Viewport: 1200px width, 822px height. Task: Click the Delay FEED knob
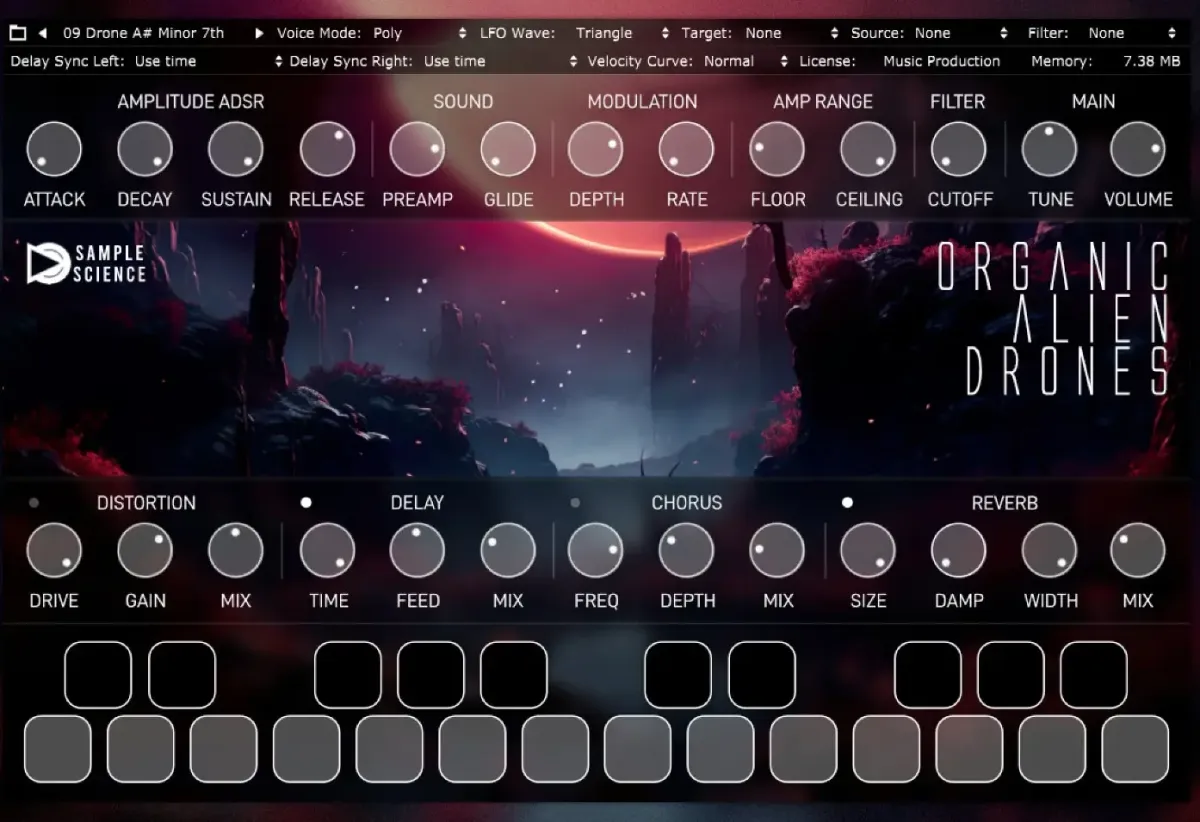(x=417, y=550)
